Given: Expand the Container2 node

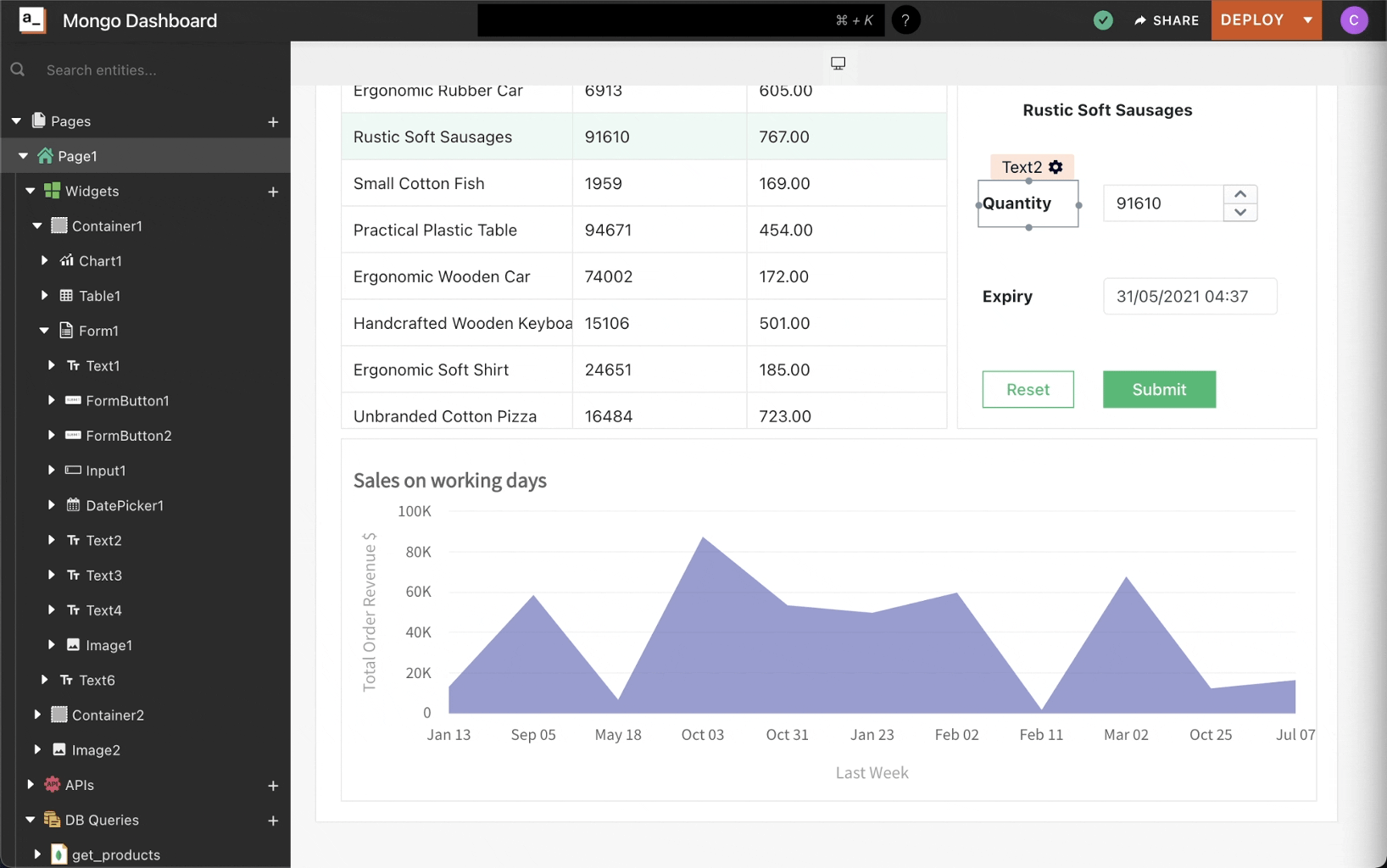Looking at the screenshot, I should (x=37, y=715).
